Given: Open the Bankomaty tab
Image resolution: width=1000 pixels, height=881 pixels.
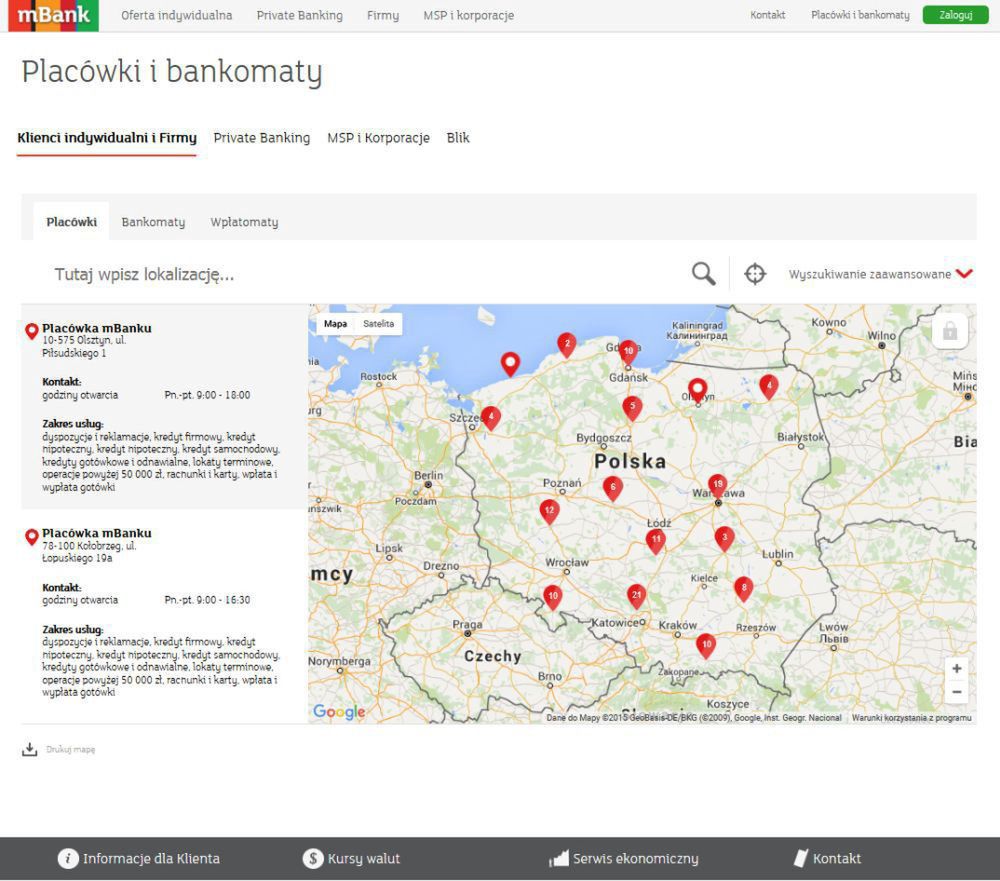Looking at the screenshot, I should 153,221.
